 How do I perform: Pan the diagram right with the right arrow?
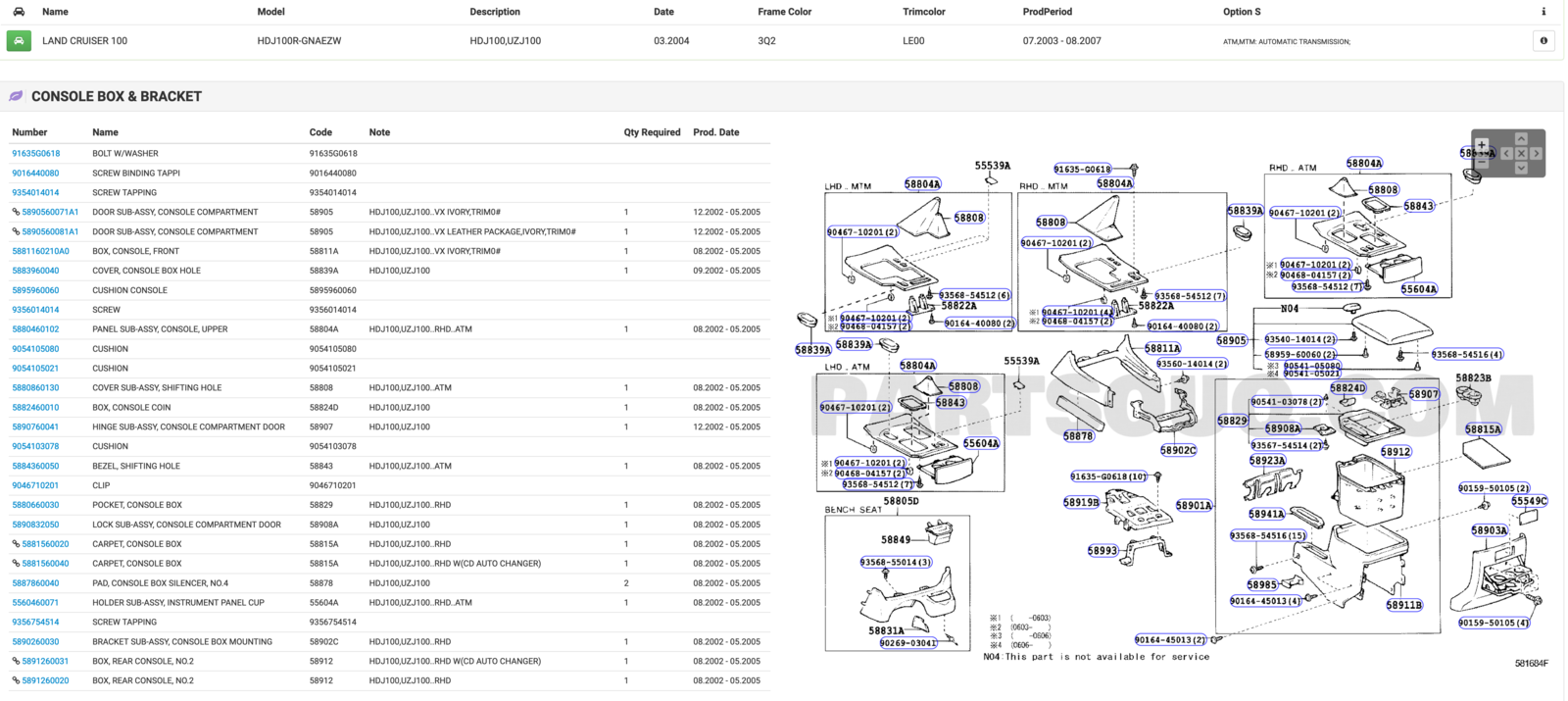point(1536,153)
